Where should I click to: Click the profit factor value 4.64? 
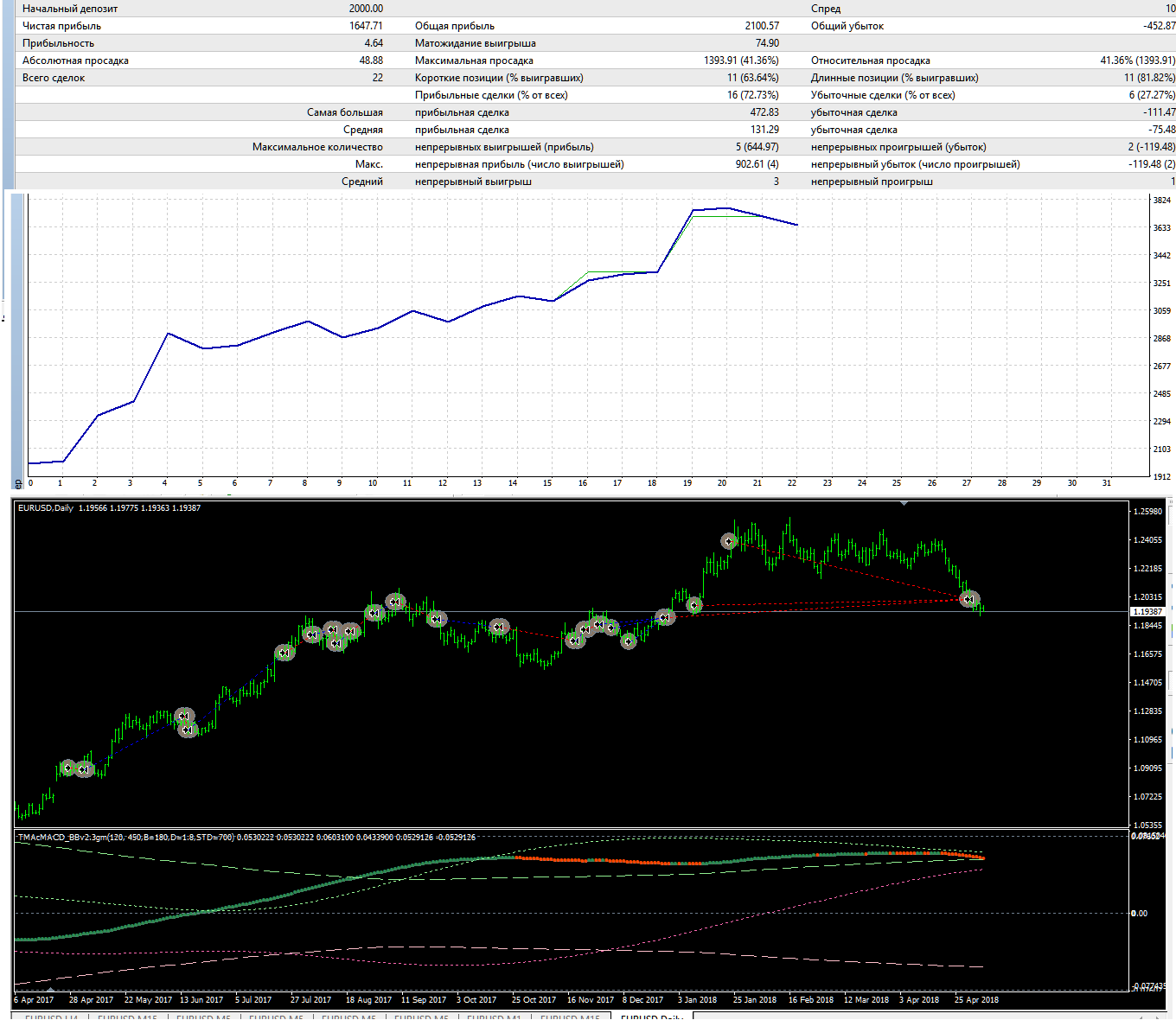click(374, 43)
